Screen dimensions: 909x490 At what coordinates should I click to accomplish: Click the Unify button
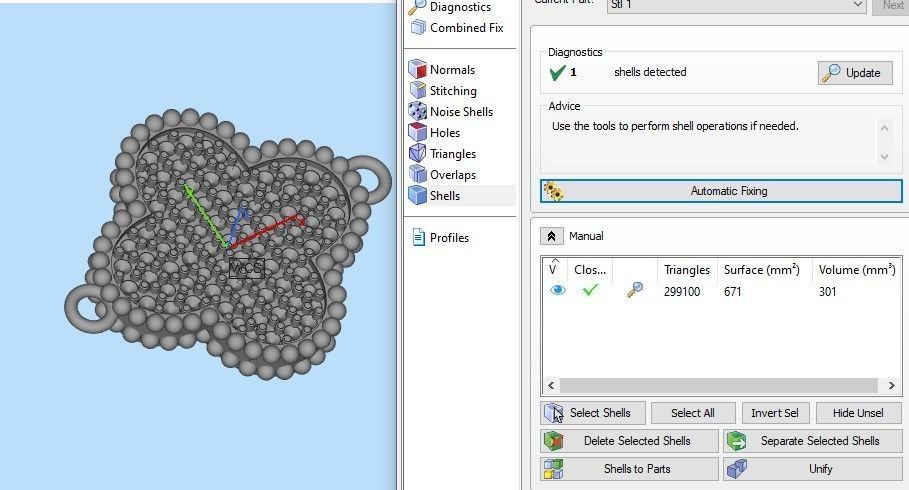[812, 469]
